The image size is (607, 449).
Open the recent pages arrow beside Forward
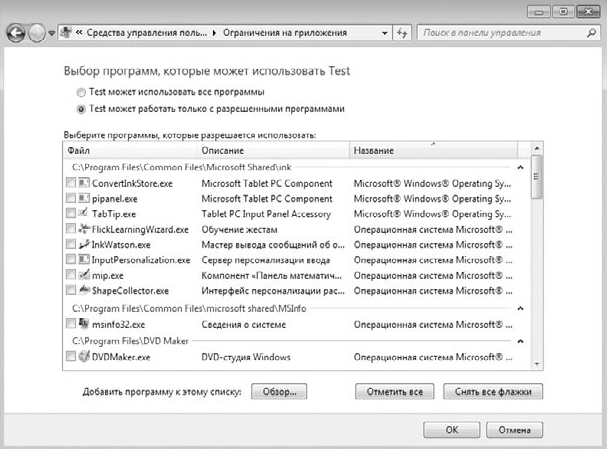[x=51, y=33]
